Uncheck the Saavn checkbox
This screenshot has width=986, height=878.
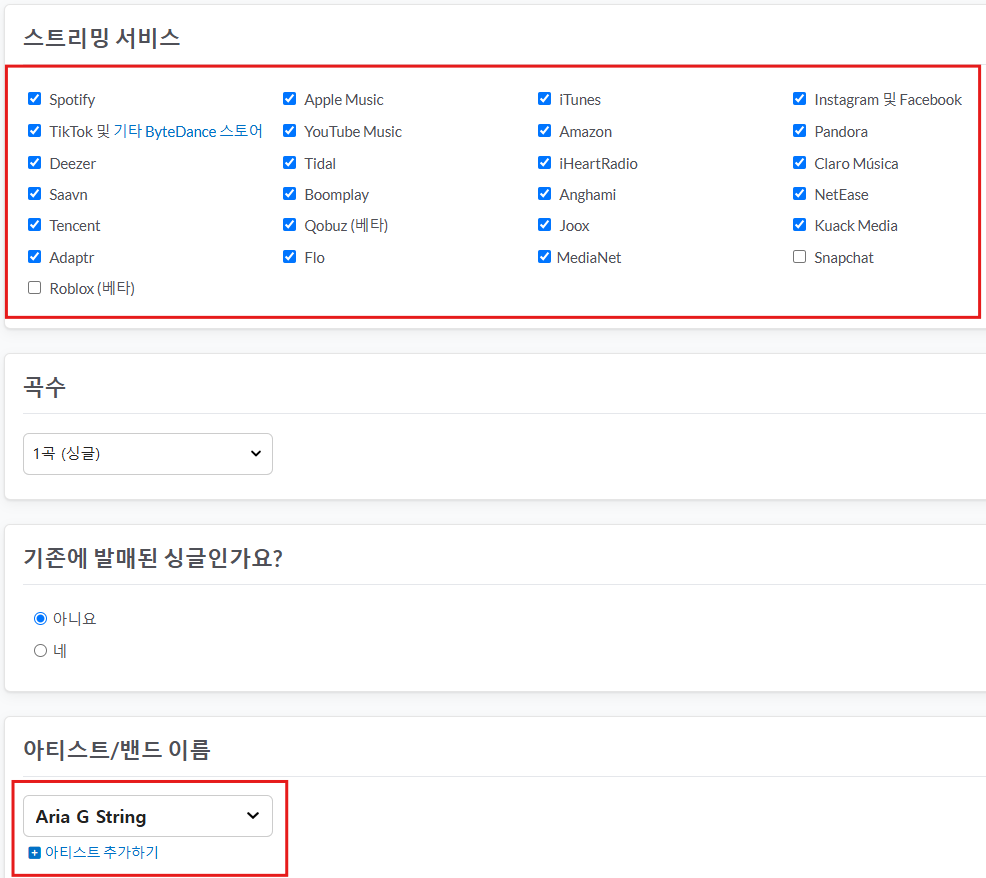pos(35,194)
